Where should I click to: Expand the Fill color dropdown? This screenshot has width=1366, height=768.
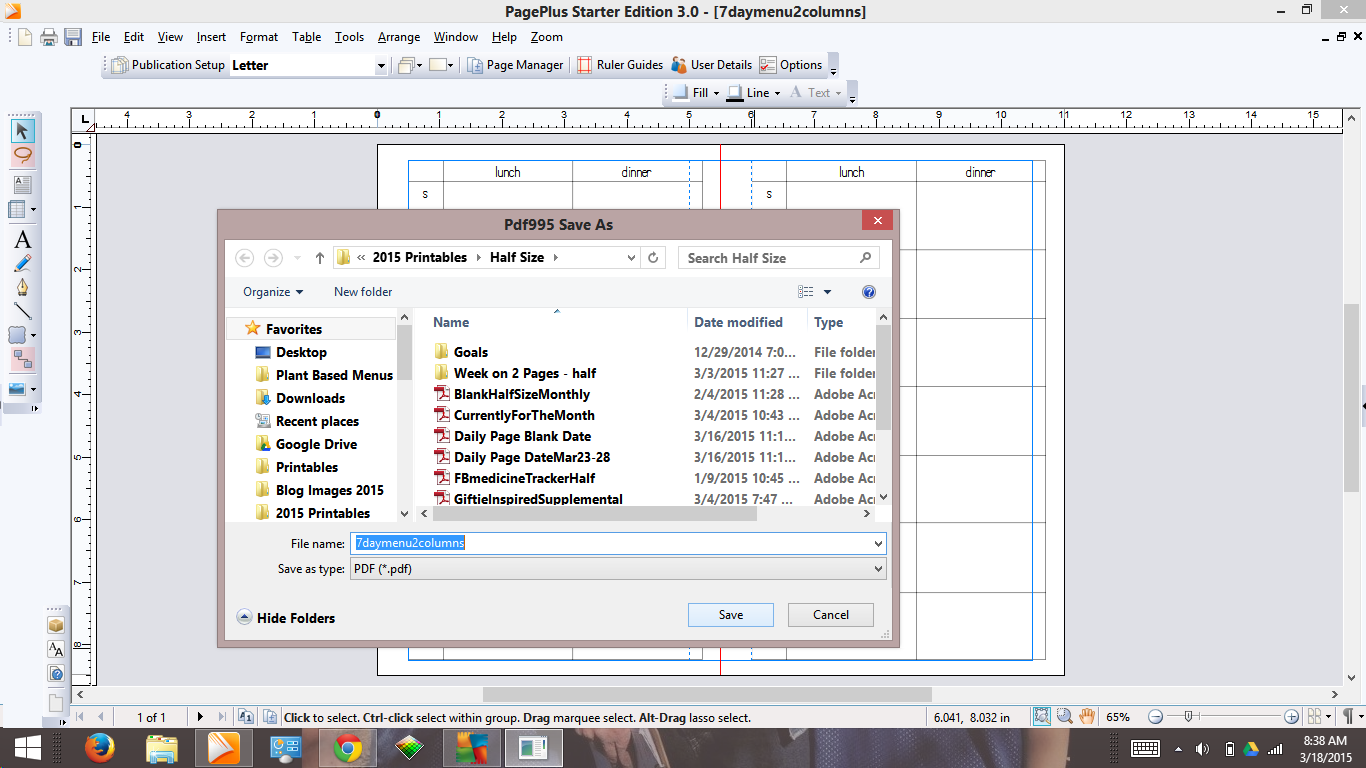[716, 93]
